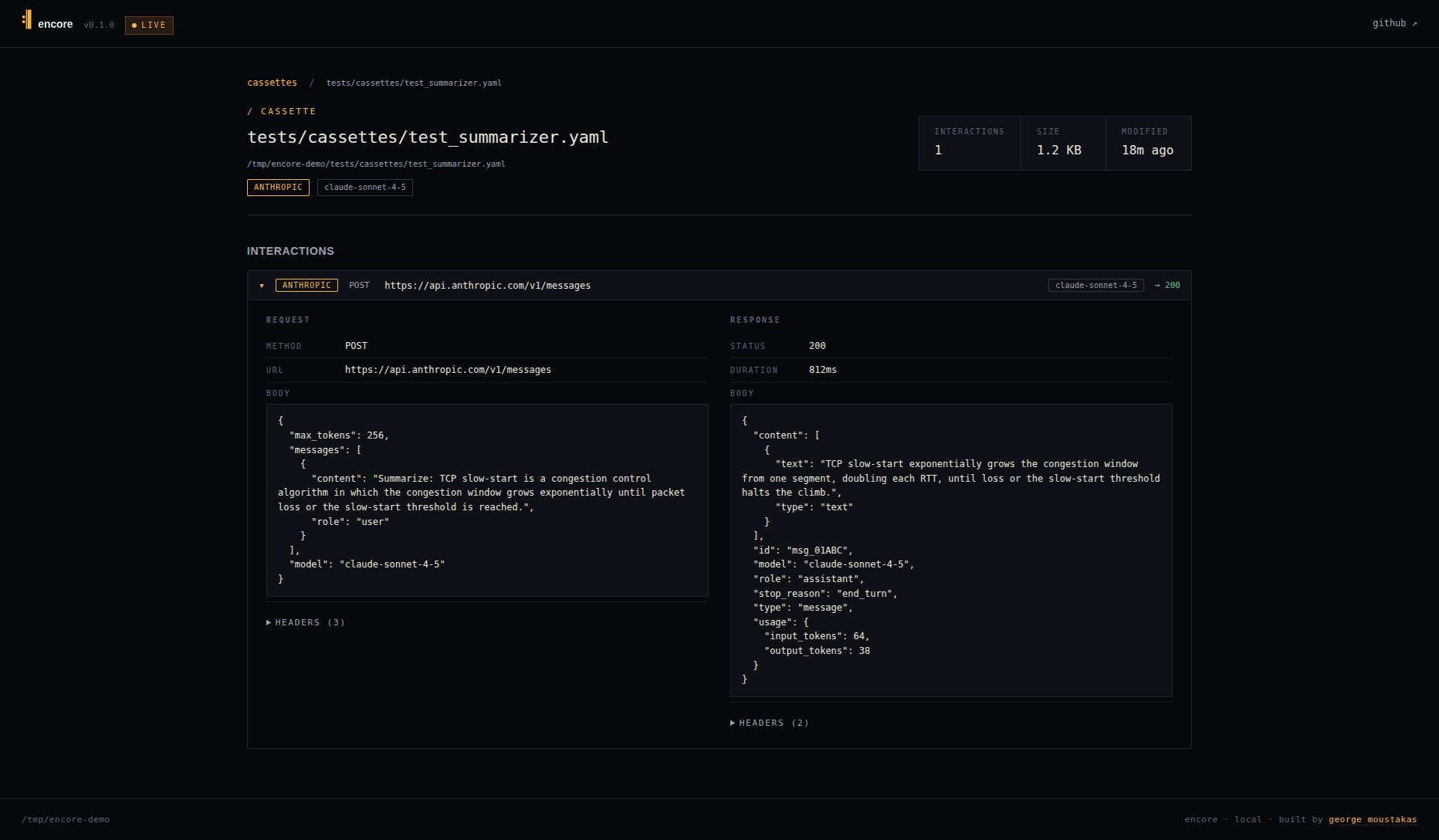Expand request HEADERS (3) section
The width and height of the screenshot is (1439, 840).
(x=306, y=622)
